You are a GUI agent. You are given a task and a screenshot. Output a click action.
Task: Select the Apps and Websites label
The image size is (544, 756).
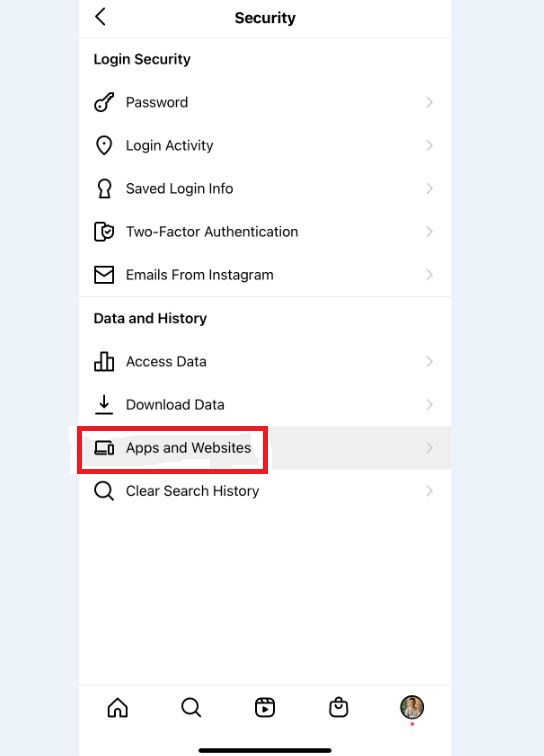click(189, 448)
